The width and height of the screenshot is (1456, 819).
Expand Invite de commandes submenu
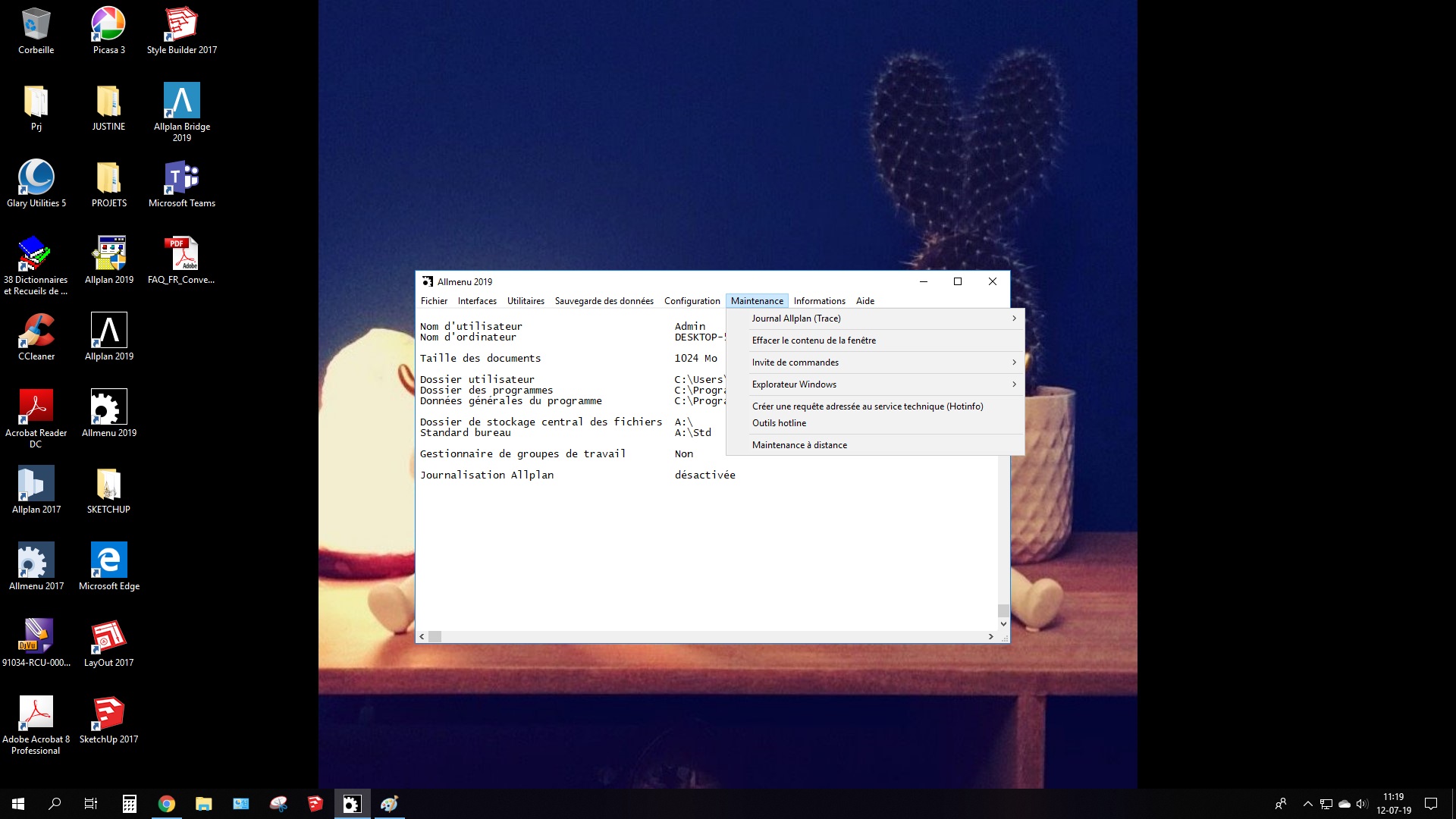(875, 362)
